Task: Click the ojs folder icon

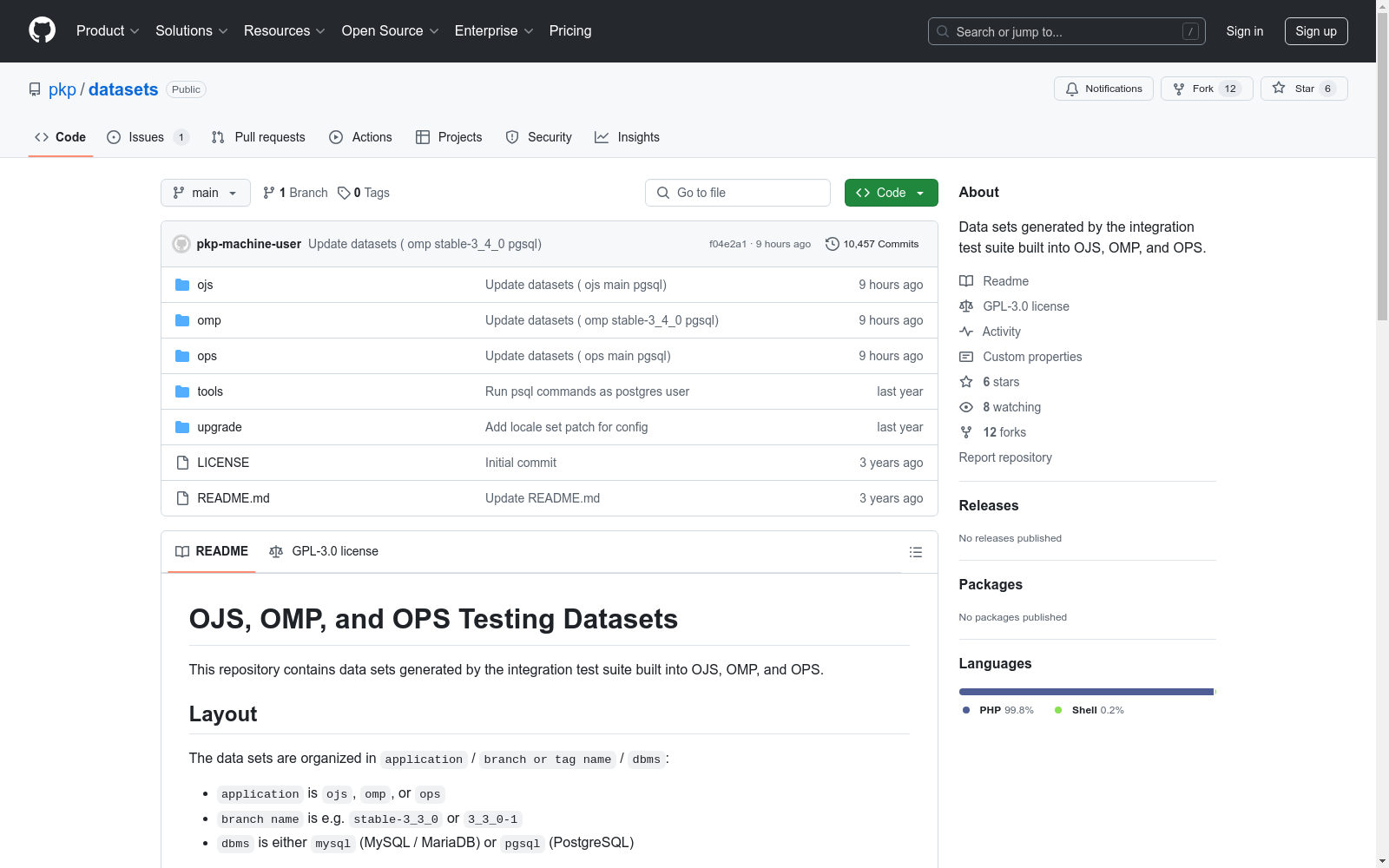Action: pos(182,285)
